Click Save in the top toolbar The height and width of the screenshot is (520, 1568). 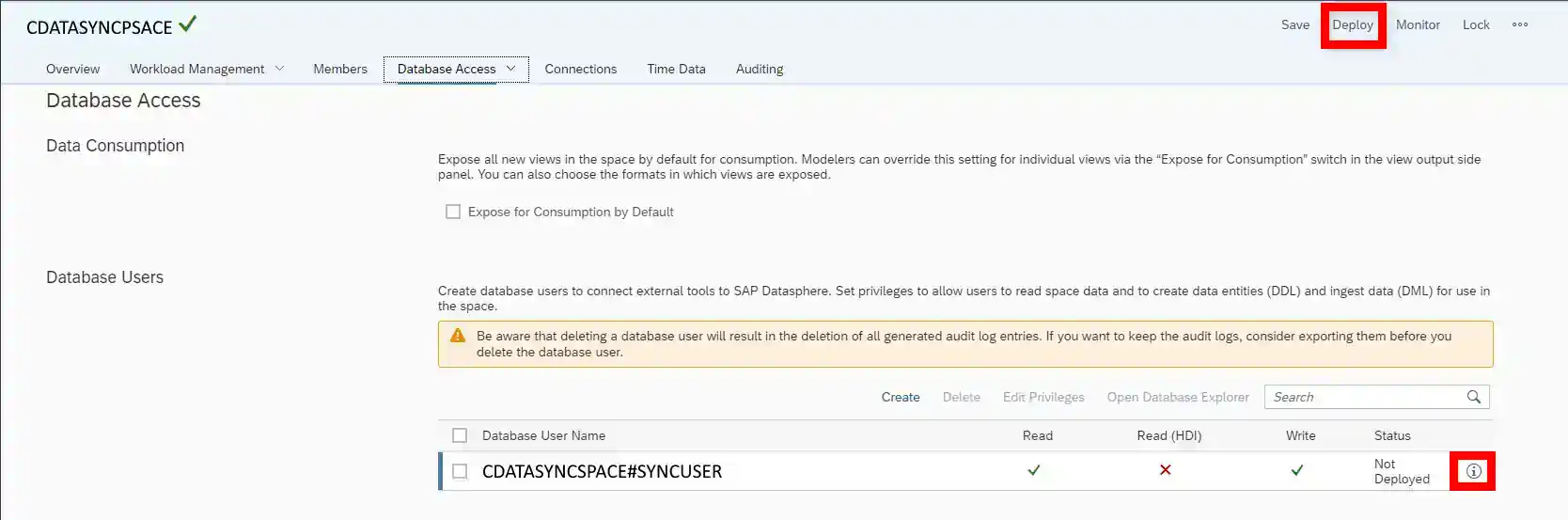tap(1294, 25)
